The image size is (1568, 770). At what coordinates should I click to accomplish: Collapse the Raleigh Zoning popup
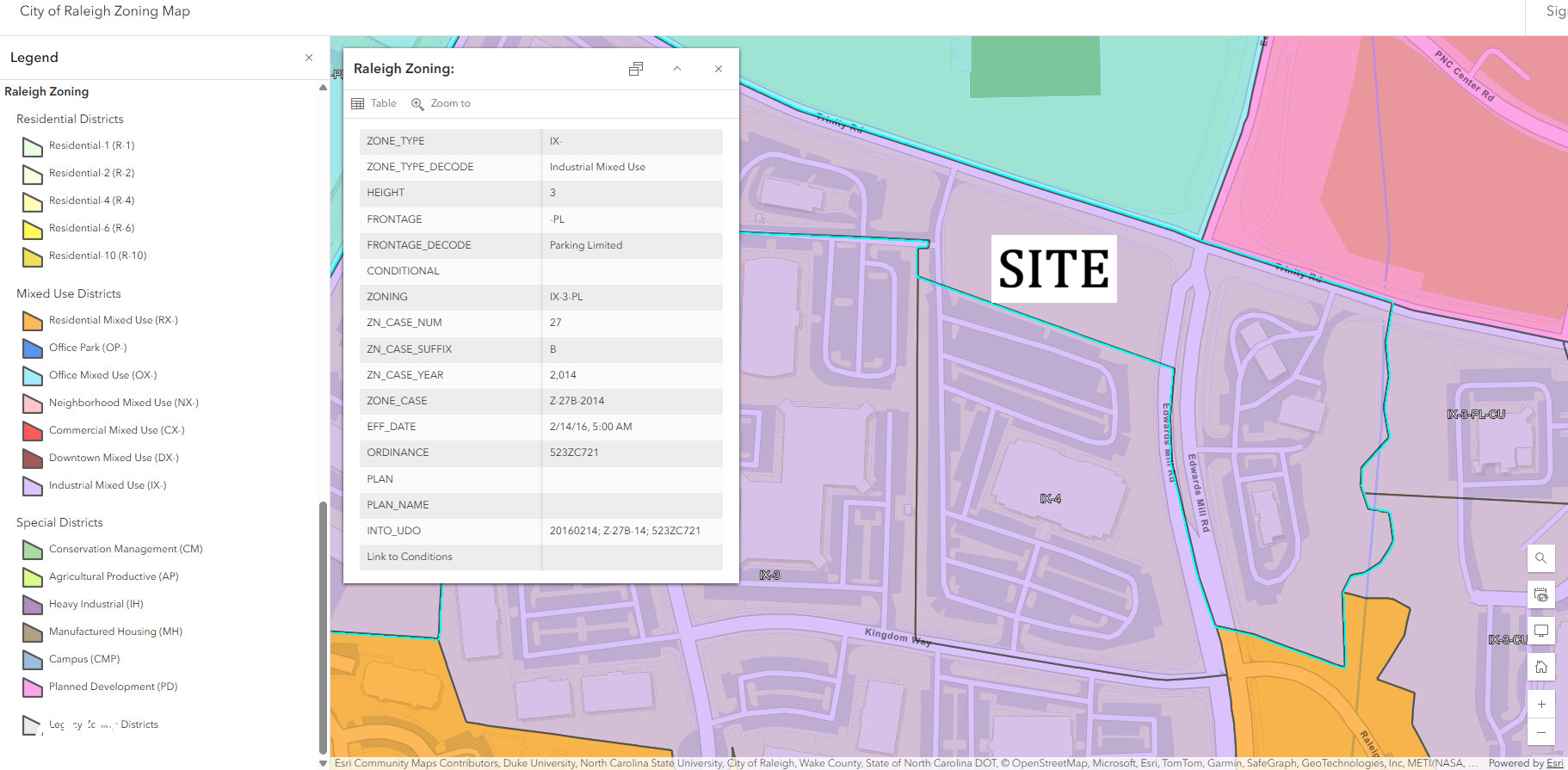click(677, 69)
